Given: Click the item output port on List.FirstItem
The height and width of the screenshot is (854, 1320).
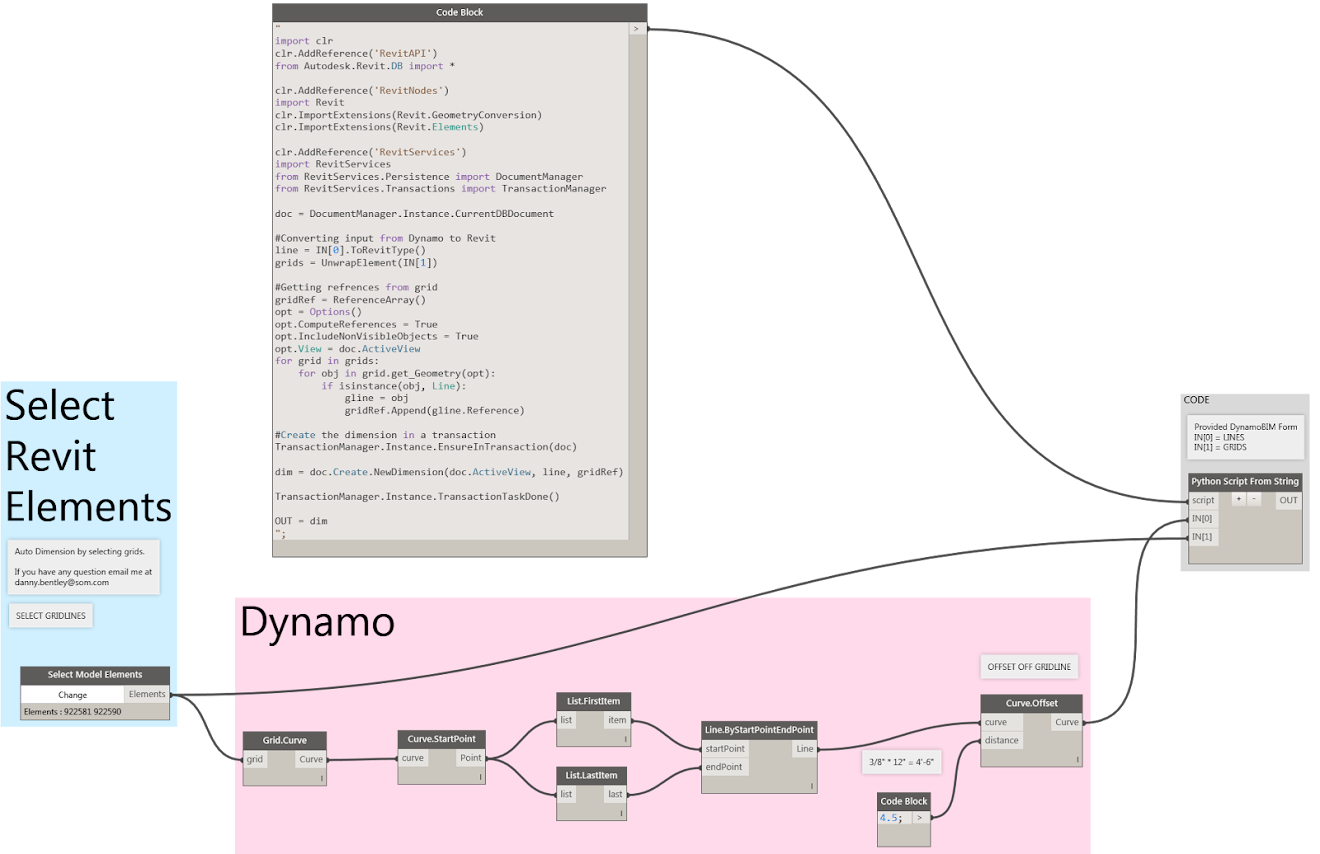Looking at the screenshot, I should pos(617,720).
